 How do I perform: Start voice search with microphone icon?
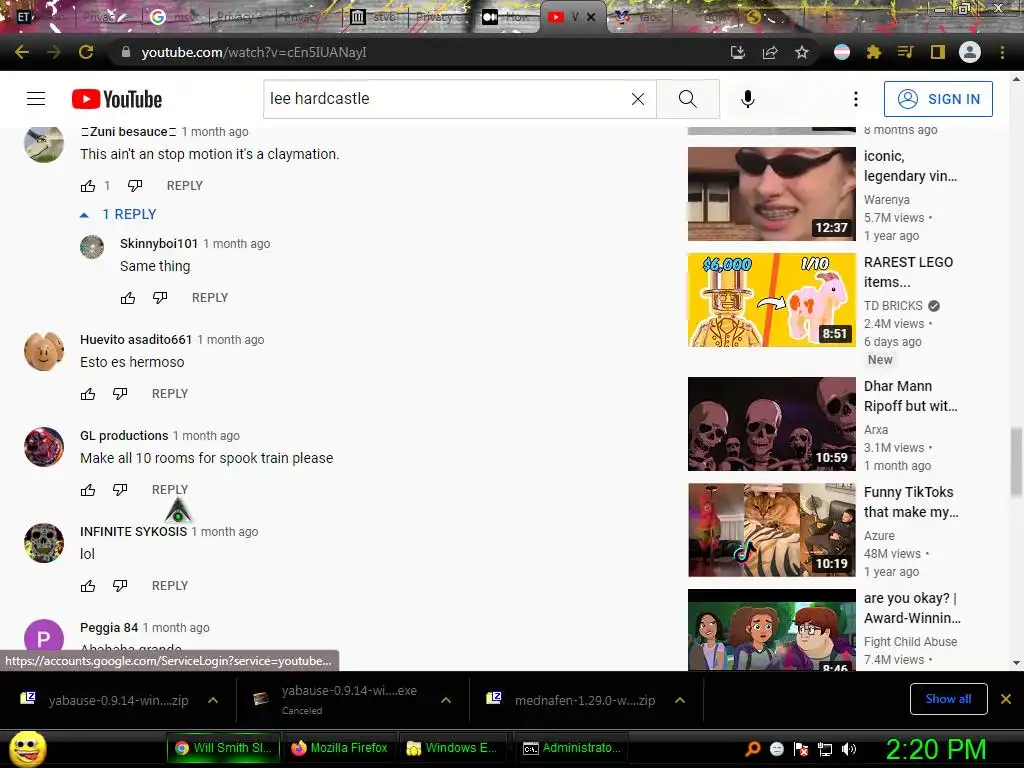748,99
